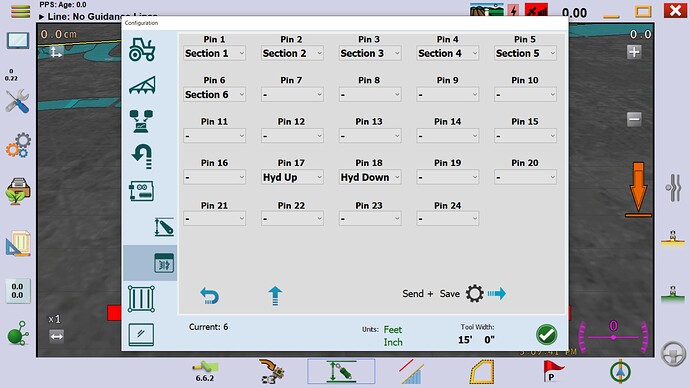The image size is (690, 388).
Task: Toggle the steering wheel autosteer button
Action: pos(673,354)
